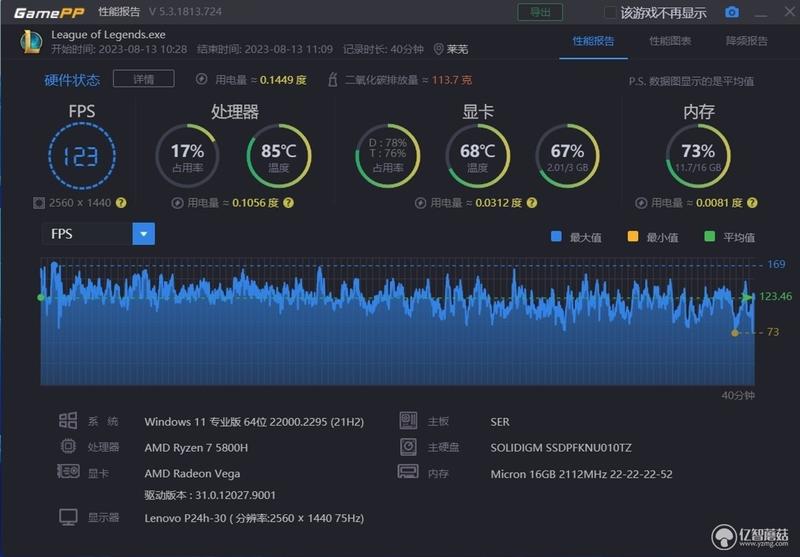Viewport: 800px width, 557px height.
Task: Click the orange minimum point marker on chart
Action: (x=735, y=333)
